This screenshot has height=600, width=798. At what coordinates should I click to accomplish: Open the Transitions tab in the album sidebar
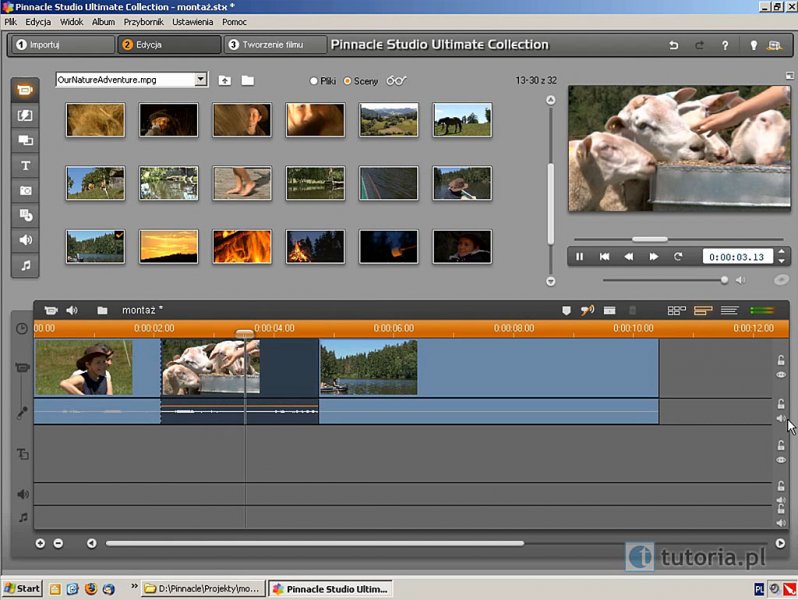(x=25, y=116)
